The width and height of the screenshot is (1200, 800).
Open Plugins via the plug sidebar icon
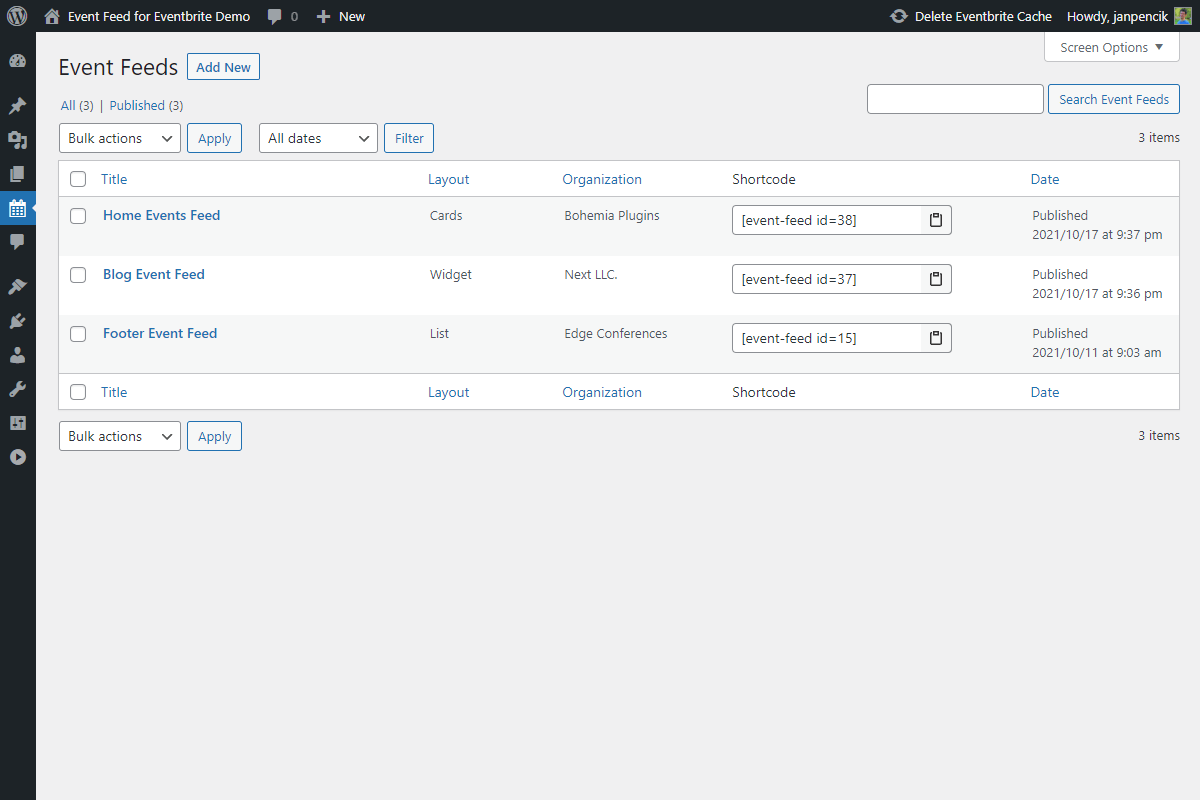(x=17, y=321)
